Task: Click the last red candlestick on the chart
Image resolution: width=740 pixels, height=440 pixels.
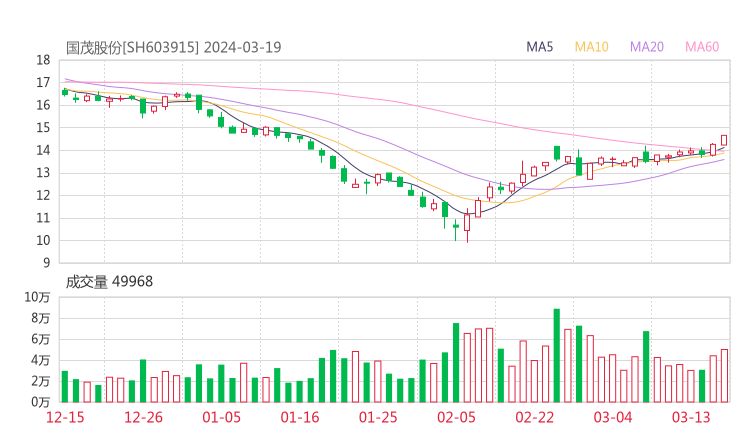Action: (724, 140)
